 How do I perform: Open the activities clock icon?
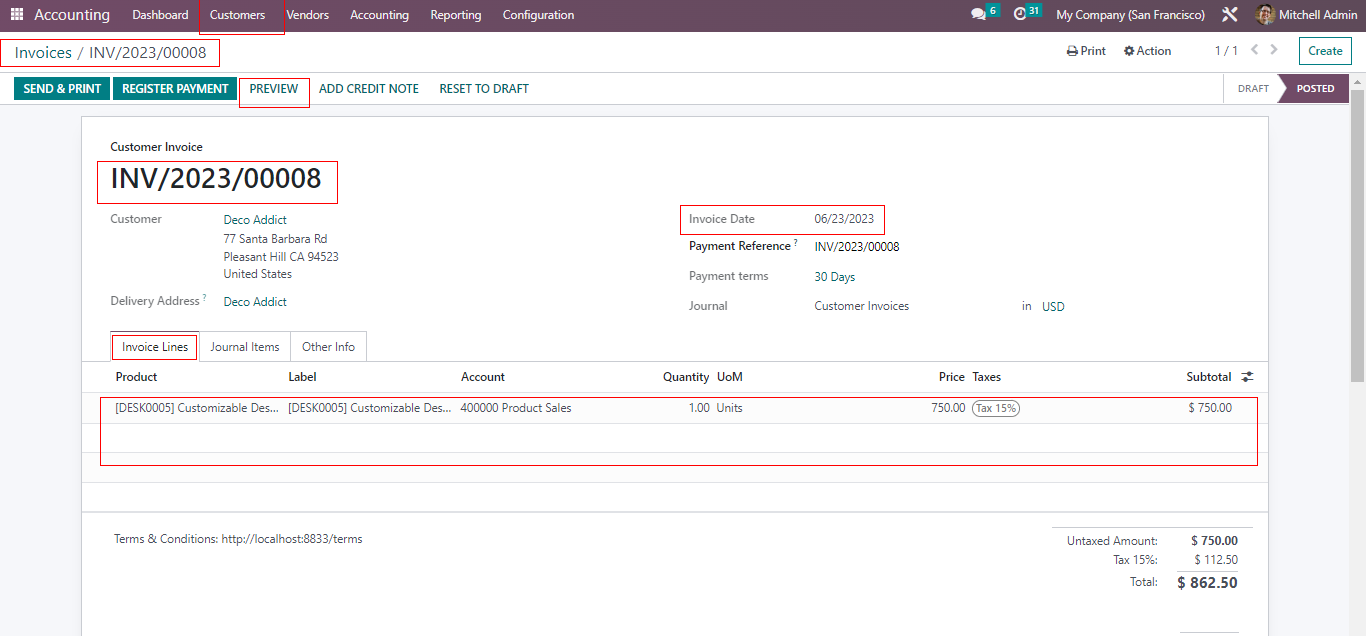[1020, 15]
